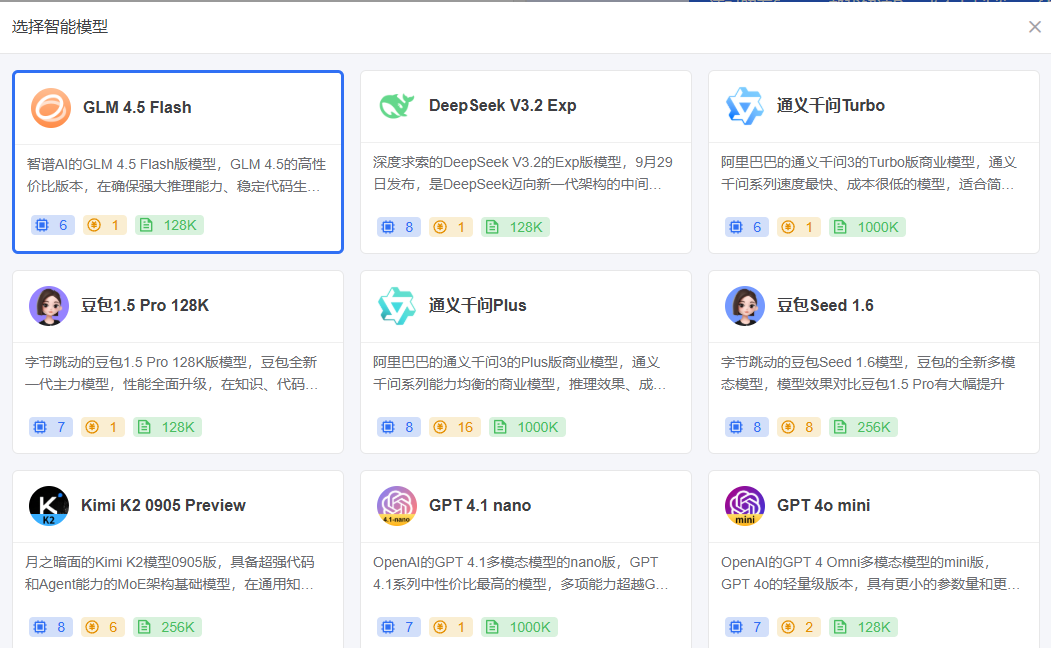The image size is (1051, 648).
Task: Click the 1000K badge on 通义千问Turbo
Action: point(867,227)
